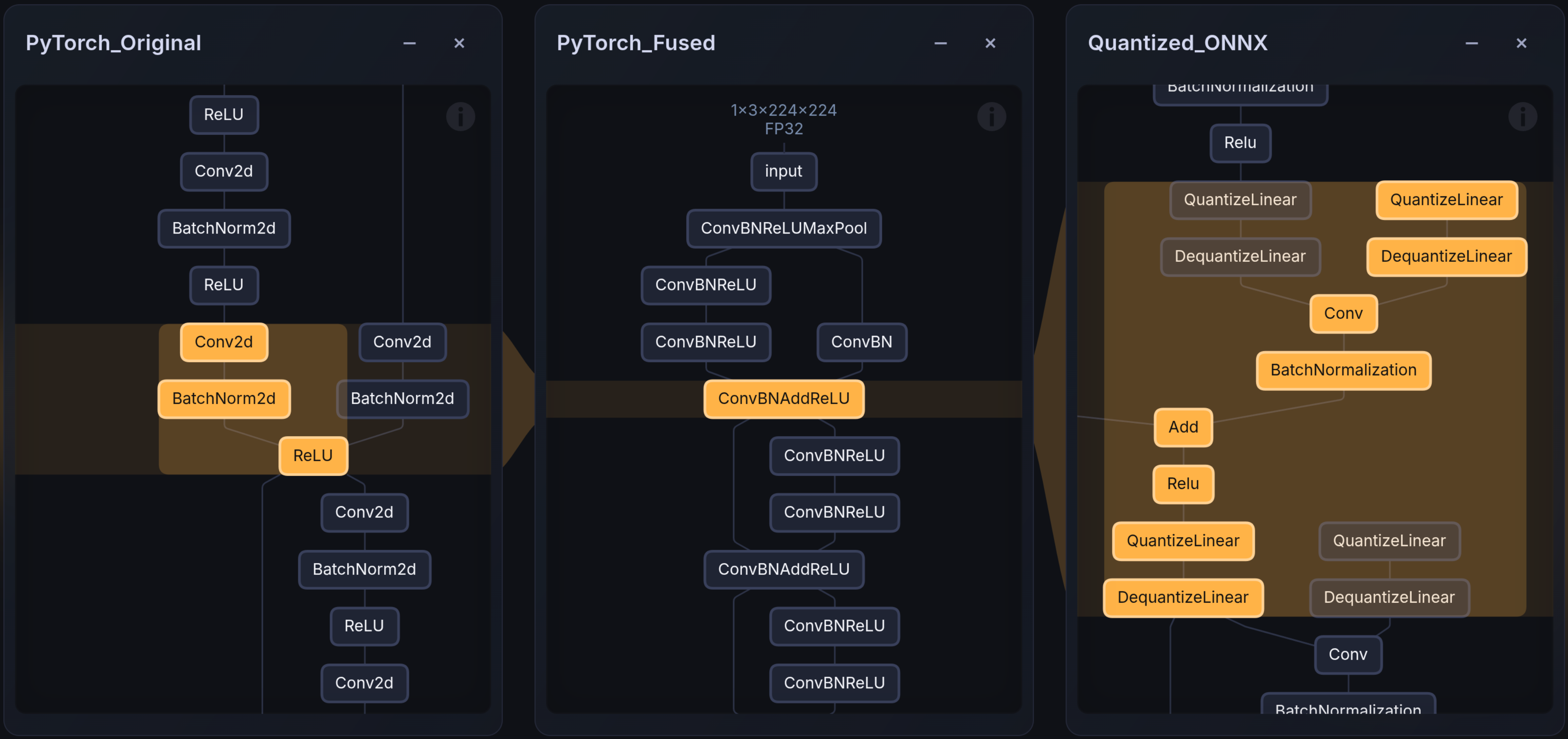
Task: Minimize the PyTorch_Fused window
Action: click(x=940, y=43)
